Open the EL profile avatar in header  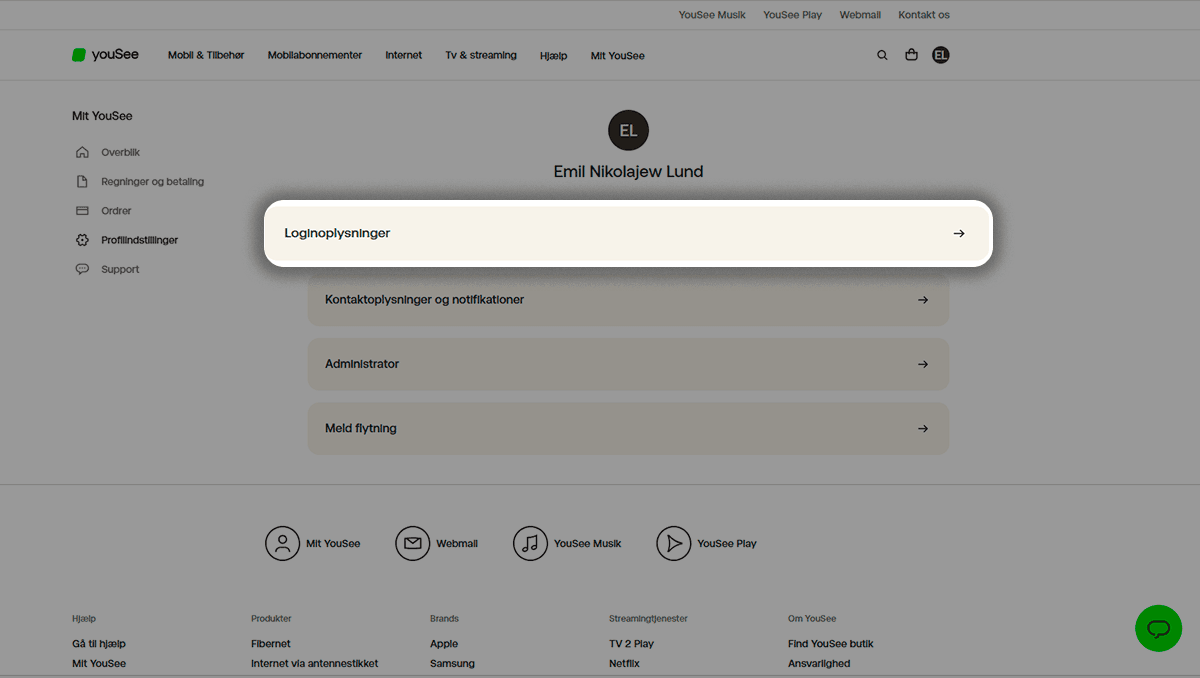pyautogui.click(x=940, y=55)
